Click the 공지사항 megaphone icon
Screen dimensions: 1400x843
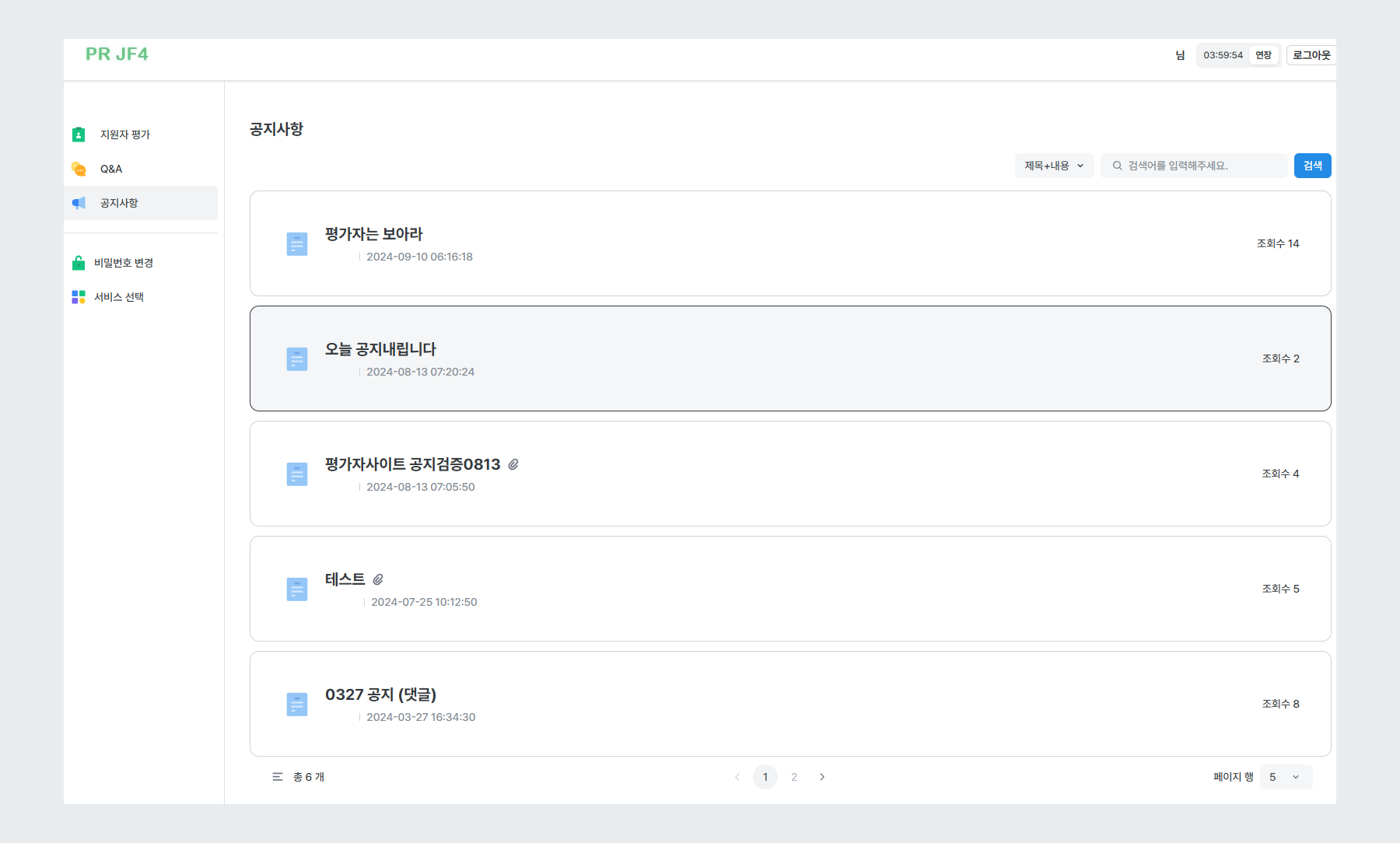coord(79,203)
